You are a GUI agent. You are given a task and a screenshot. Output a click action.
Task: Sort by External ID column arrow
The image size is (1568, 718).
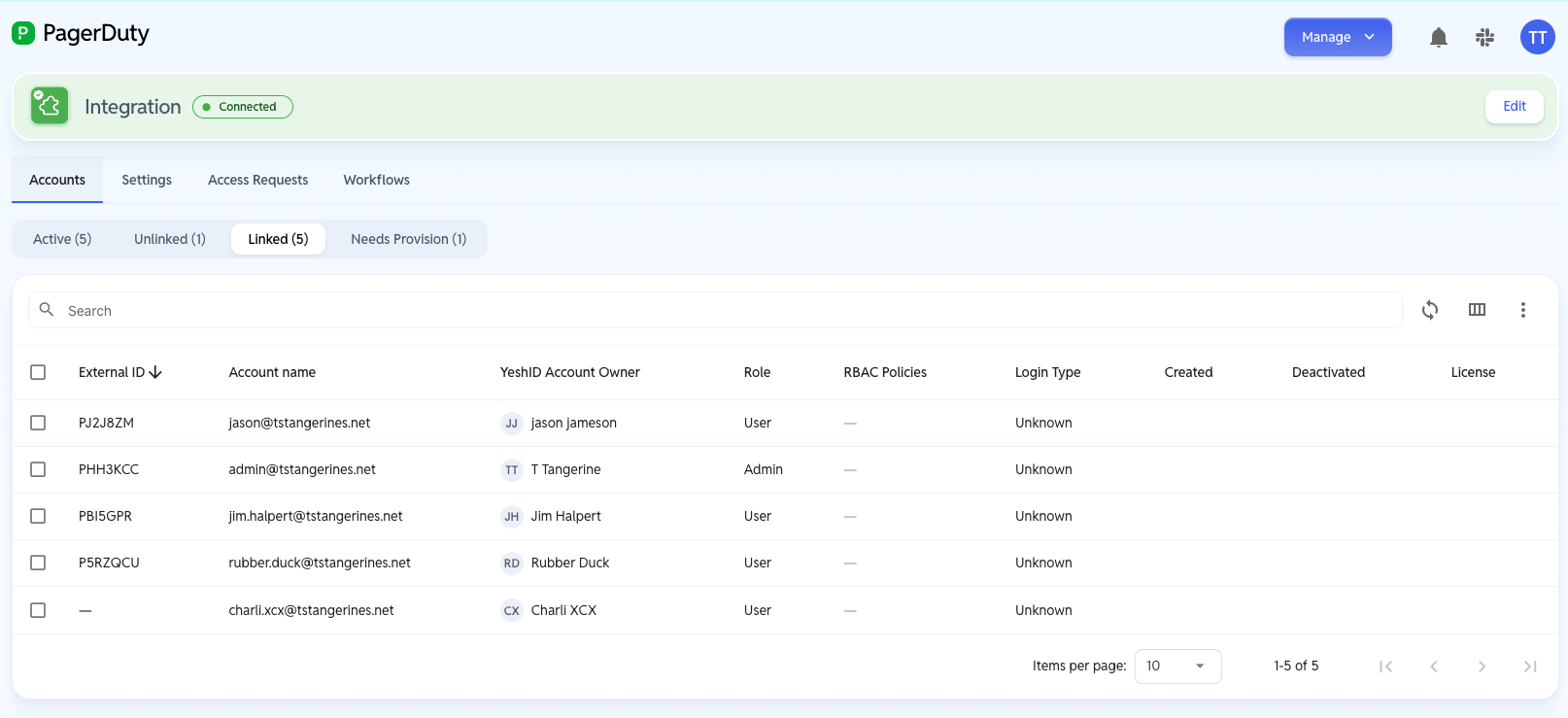tap(155, 372)
